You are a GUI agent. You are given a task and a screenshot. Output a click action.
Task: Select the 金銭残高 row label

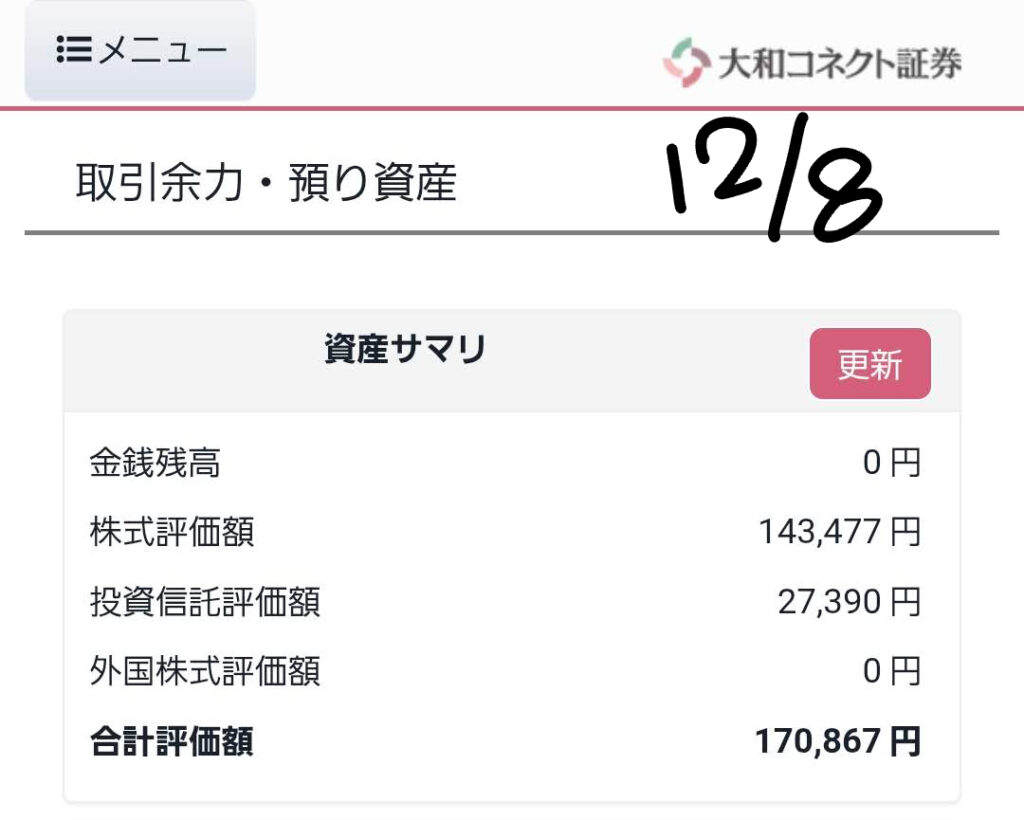coord(155,464)
